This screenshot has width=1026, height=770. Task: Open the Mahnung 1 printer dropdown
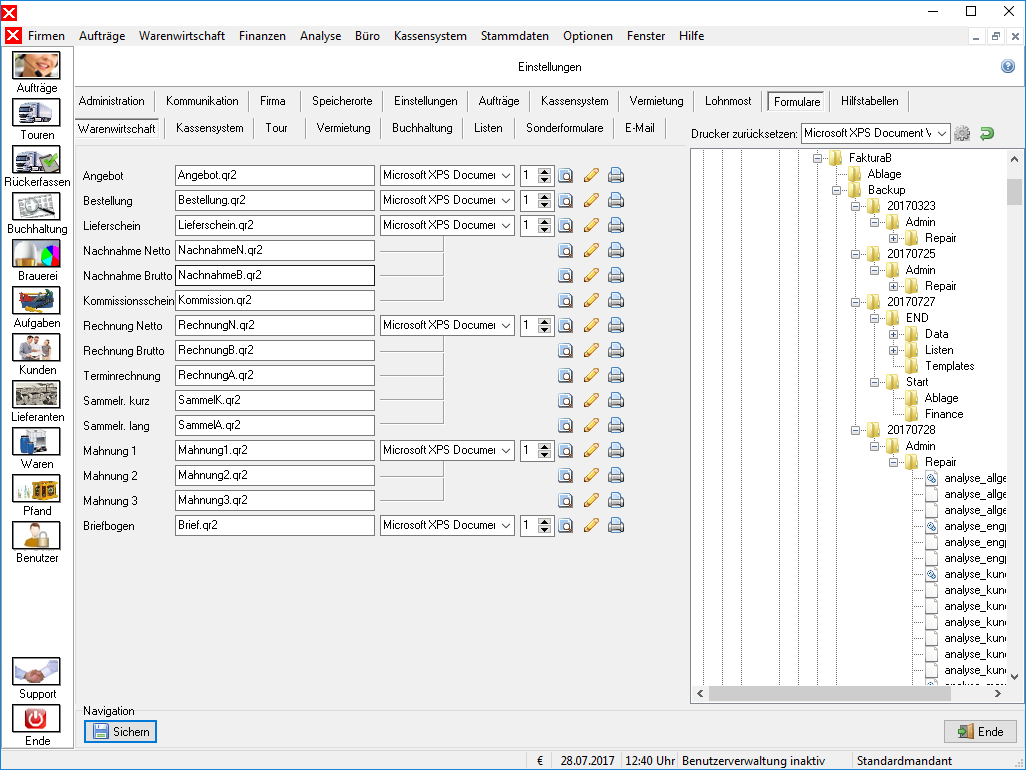[506, 450]
